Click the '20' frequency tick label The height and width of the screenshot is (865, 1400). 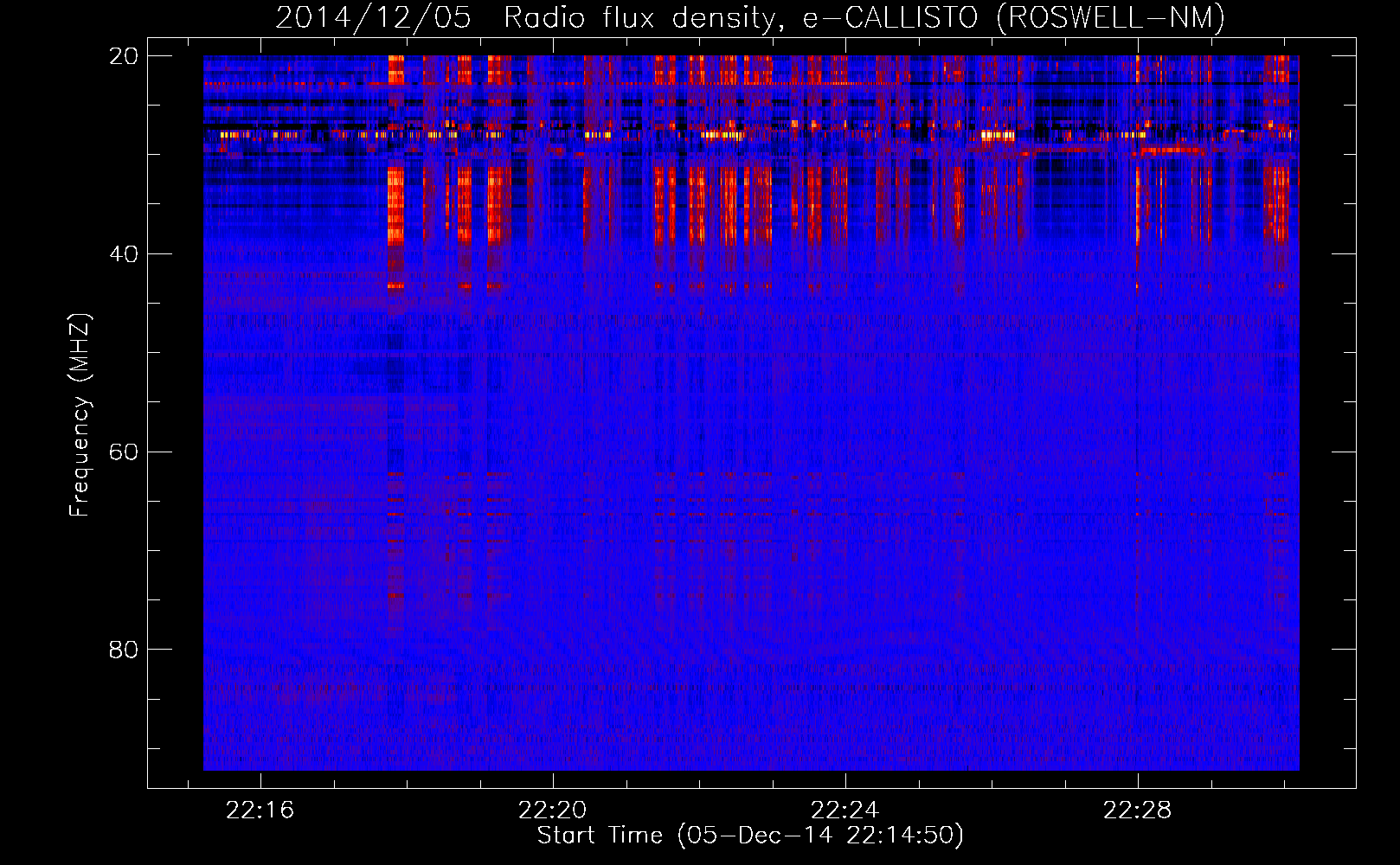pos(124,56)
